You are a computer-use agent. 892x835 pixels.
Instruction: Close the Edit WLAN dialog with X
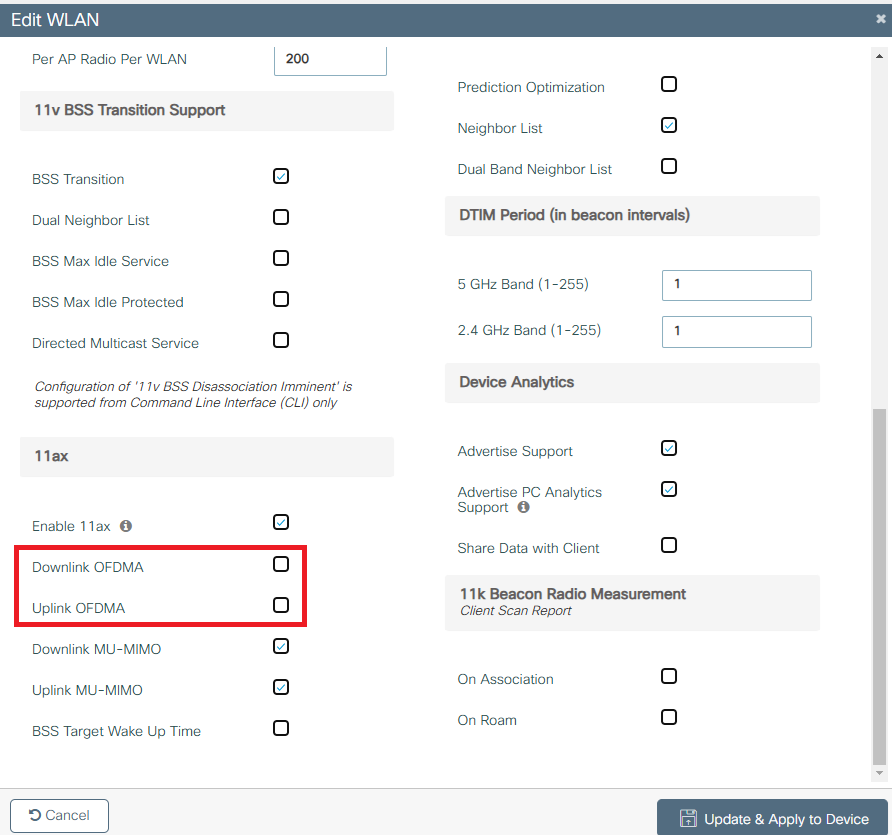pos(881,19)
